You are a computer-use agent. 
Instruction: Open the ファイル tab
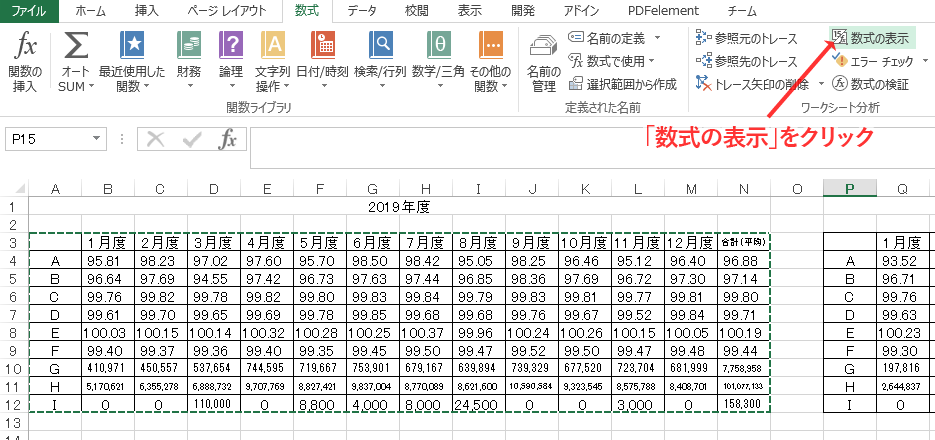[x=29, y=10]
